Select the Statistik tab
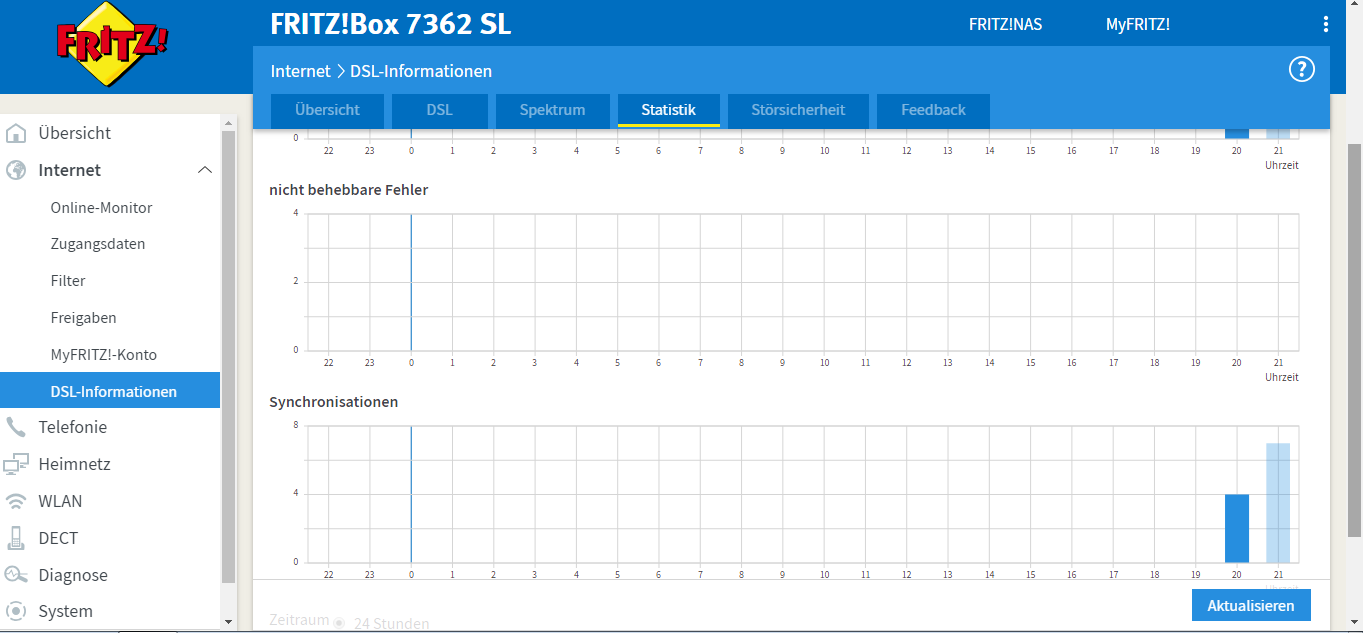Viewport: 1363px width, 633px height. (x=669, y=110)
